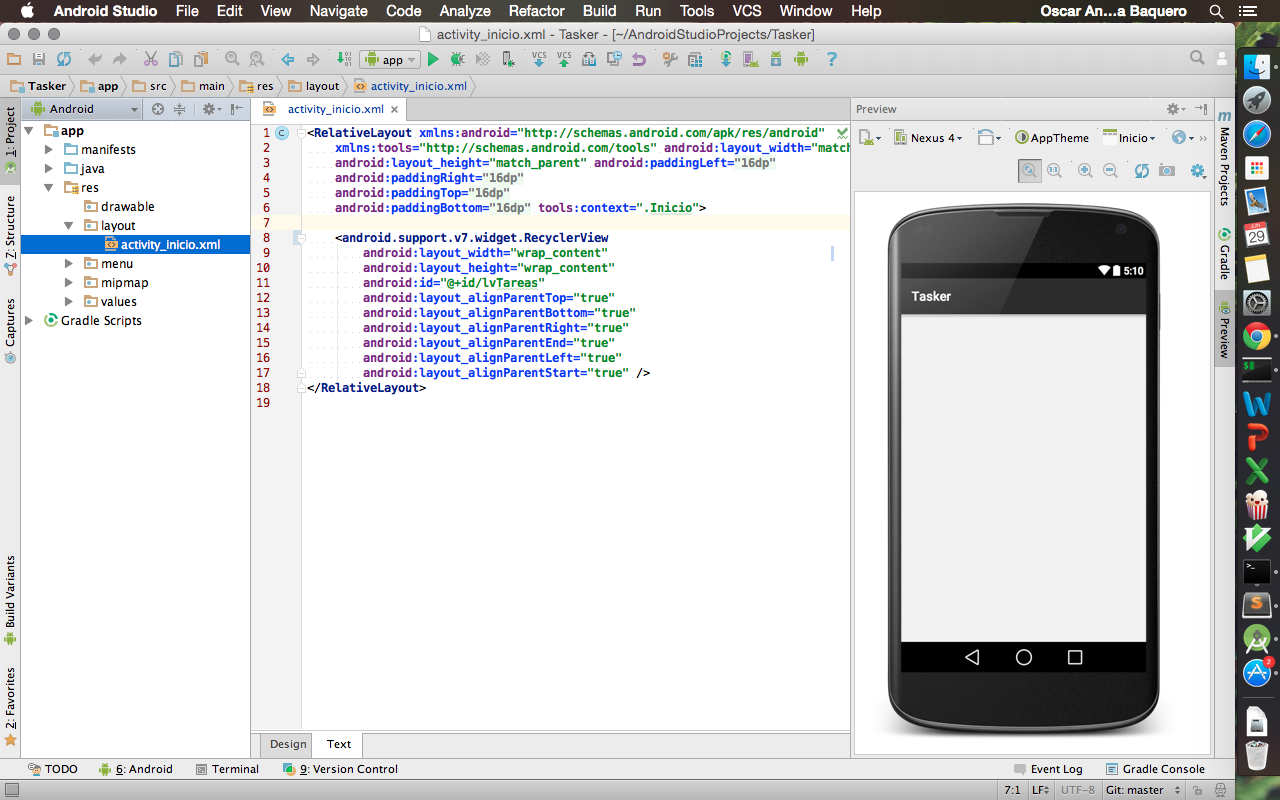The height and width of the screenshot is (800, 1280).
Task: Zoom in on the layout preview
Action: pyautogui.click(x=1085, y=171)
